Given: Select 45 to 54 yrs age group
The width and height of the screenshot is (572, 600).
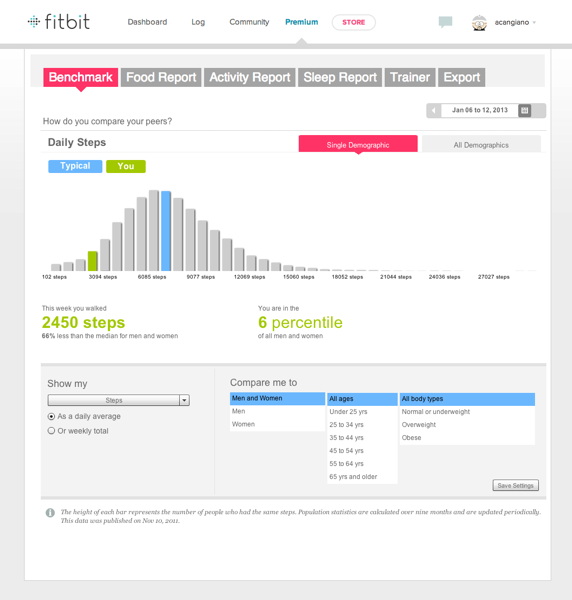Looking at the screenshot, I should pos(362,451).
